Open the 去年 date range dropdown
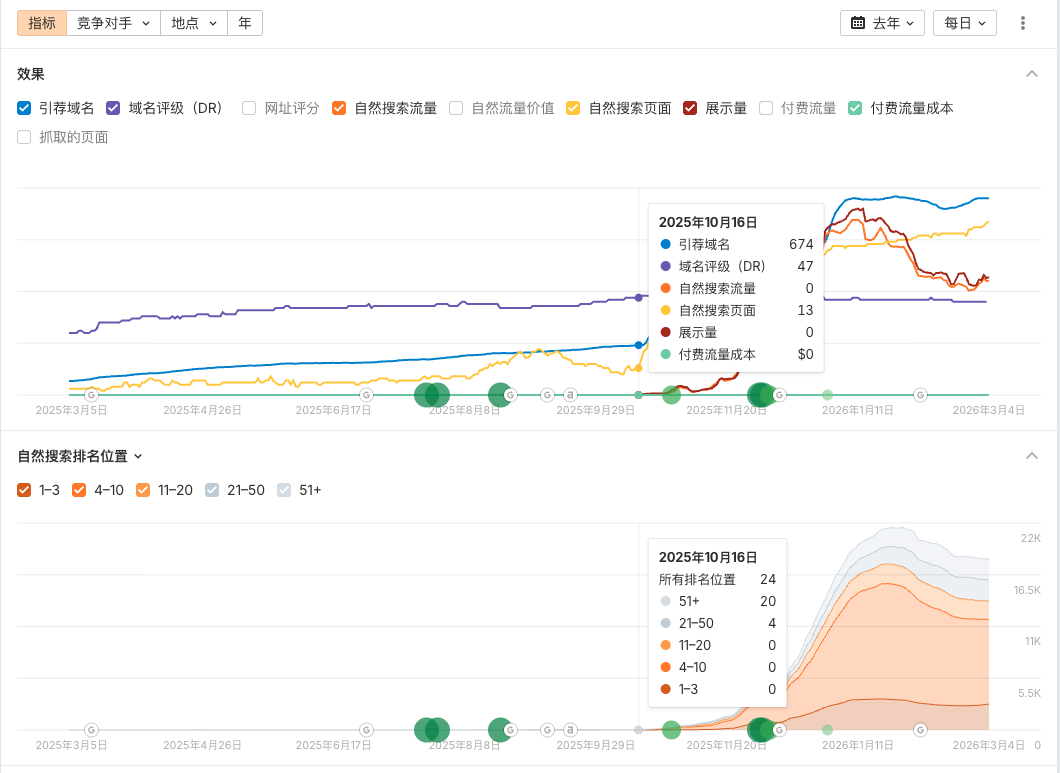 (x=882, y=23)
